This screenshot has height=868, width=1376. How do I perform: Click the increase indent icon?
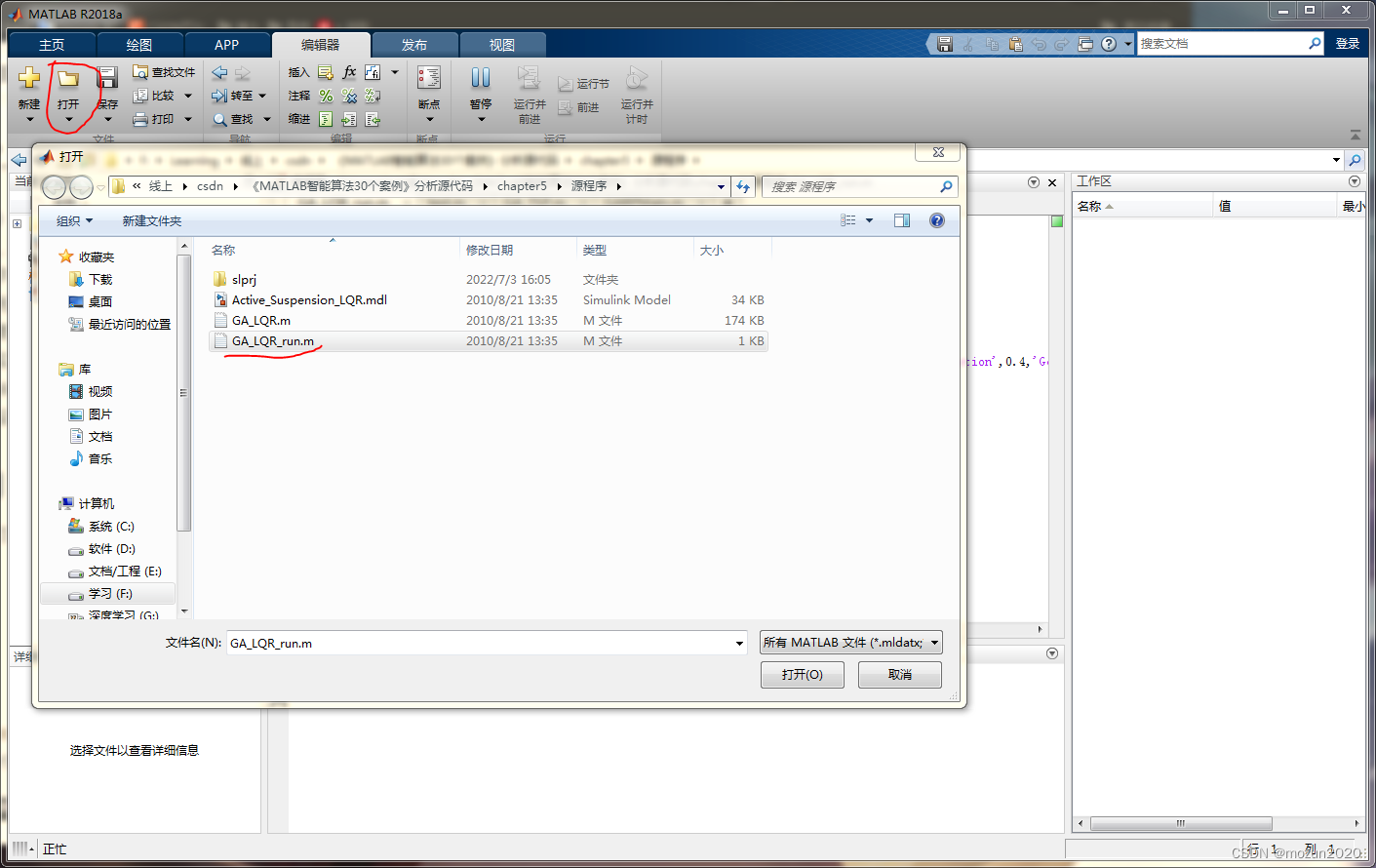pos(349,119)
